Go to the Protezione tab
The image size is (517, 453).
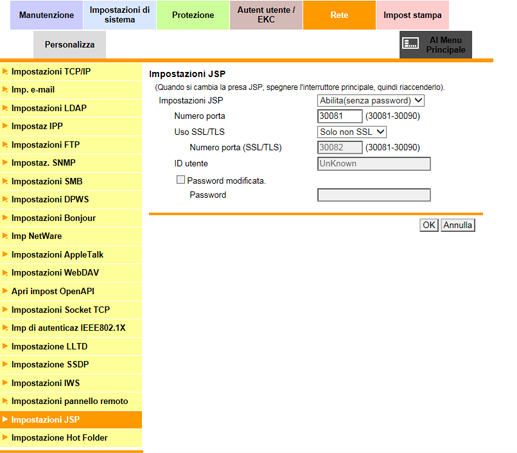(193, 15)
